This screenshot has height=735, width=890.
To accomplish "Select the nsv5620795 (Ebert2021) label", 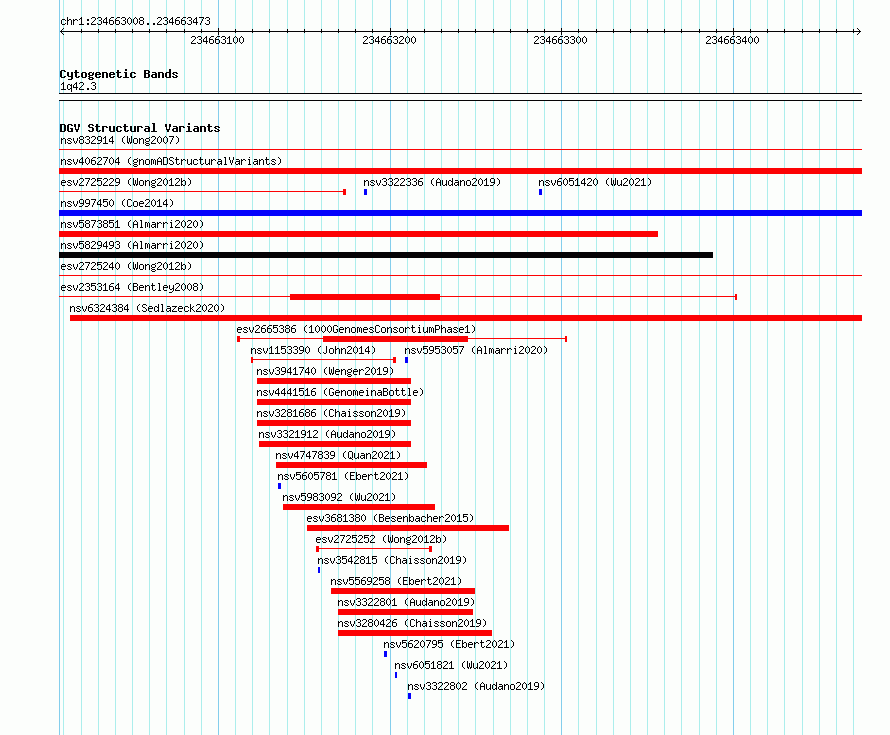I will (449, 644).
